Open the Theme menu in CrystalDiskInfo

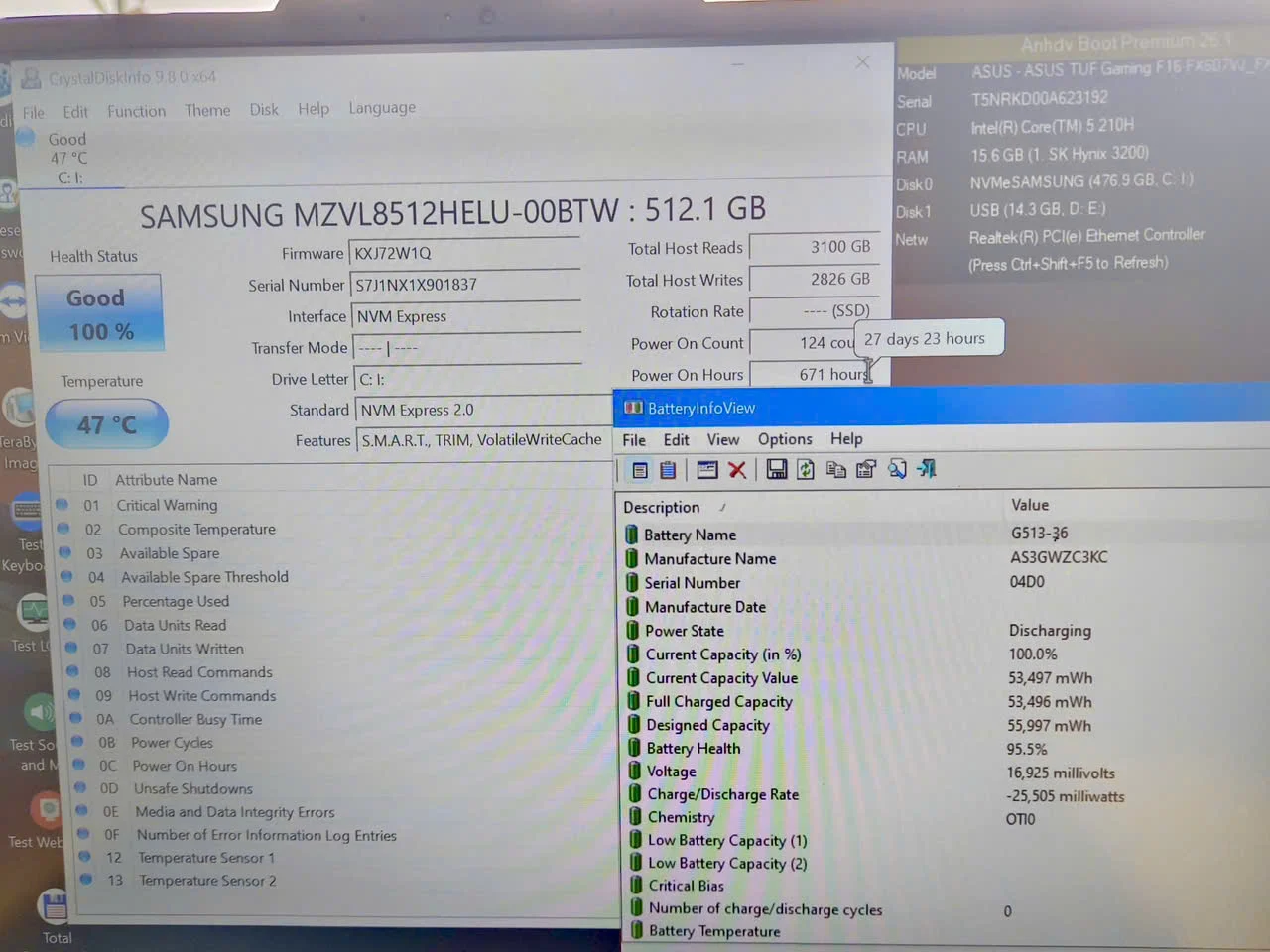[207, 110]
